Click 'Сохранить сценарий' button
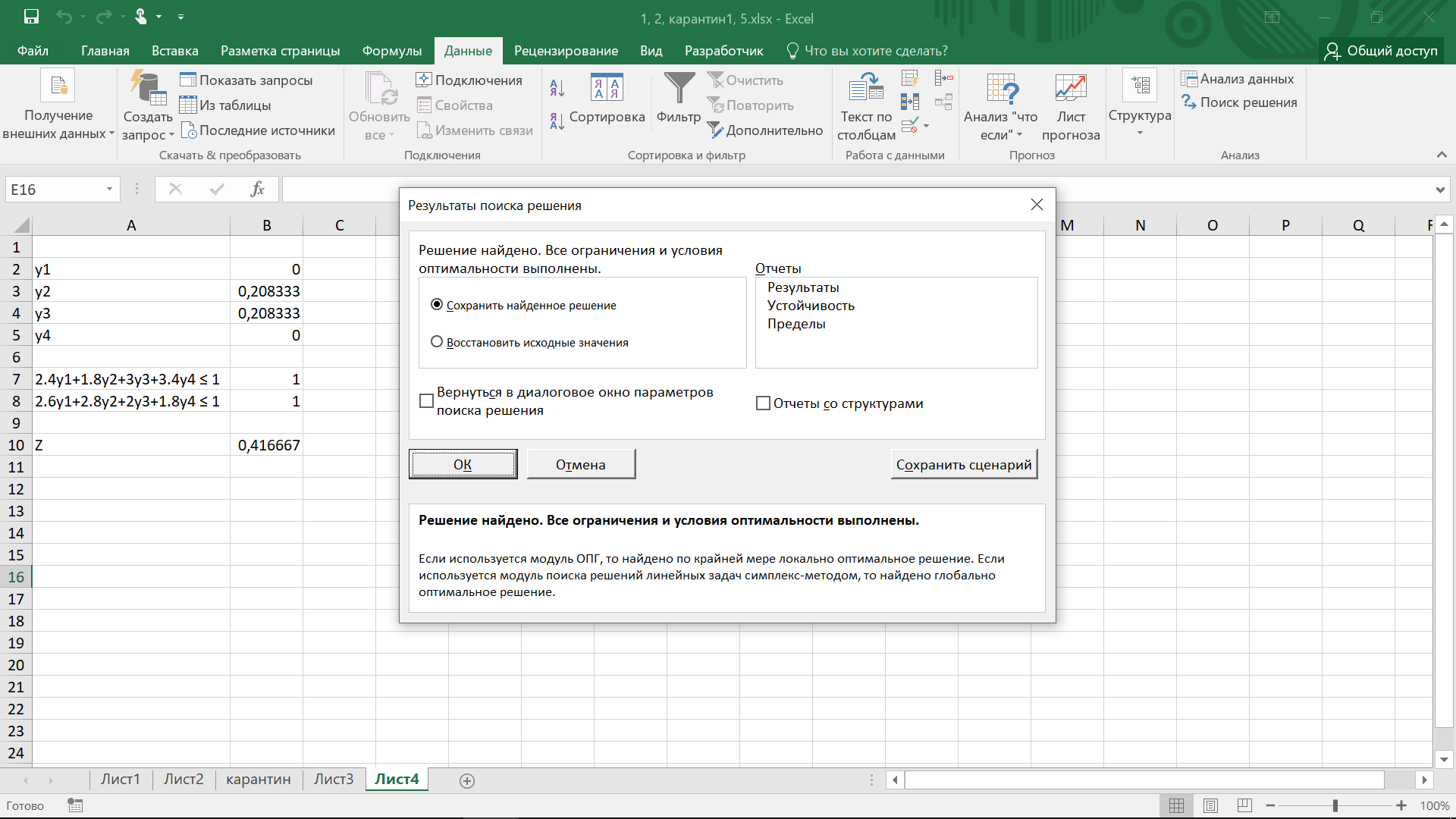 [x=963, y=465]
